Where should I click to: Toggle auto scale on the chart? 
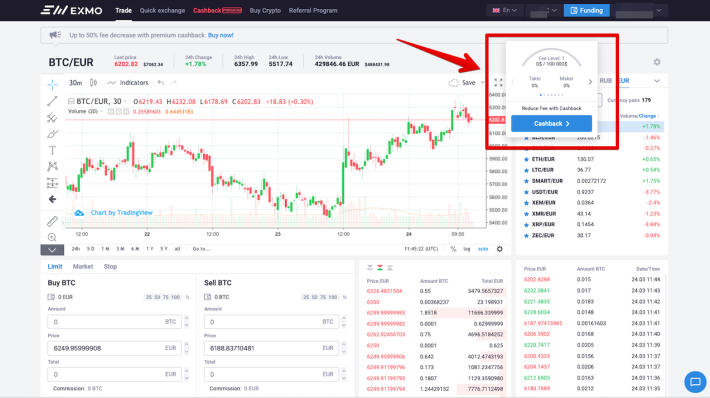[x=483, y=249]
